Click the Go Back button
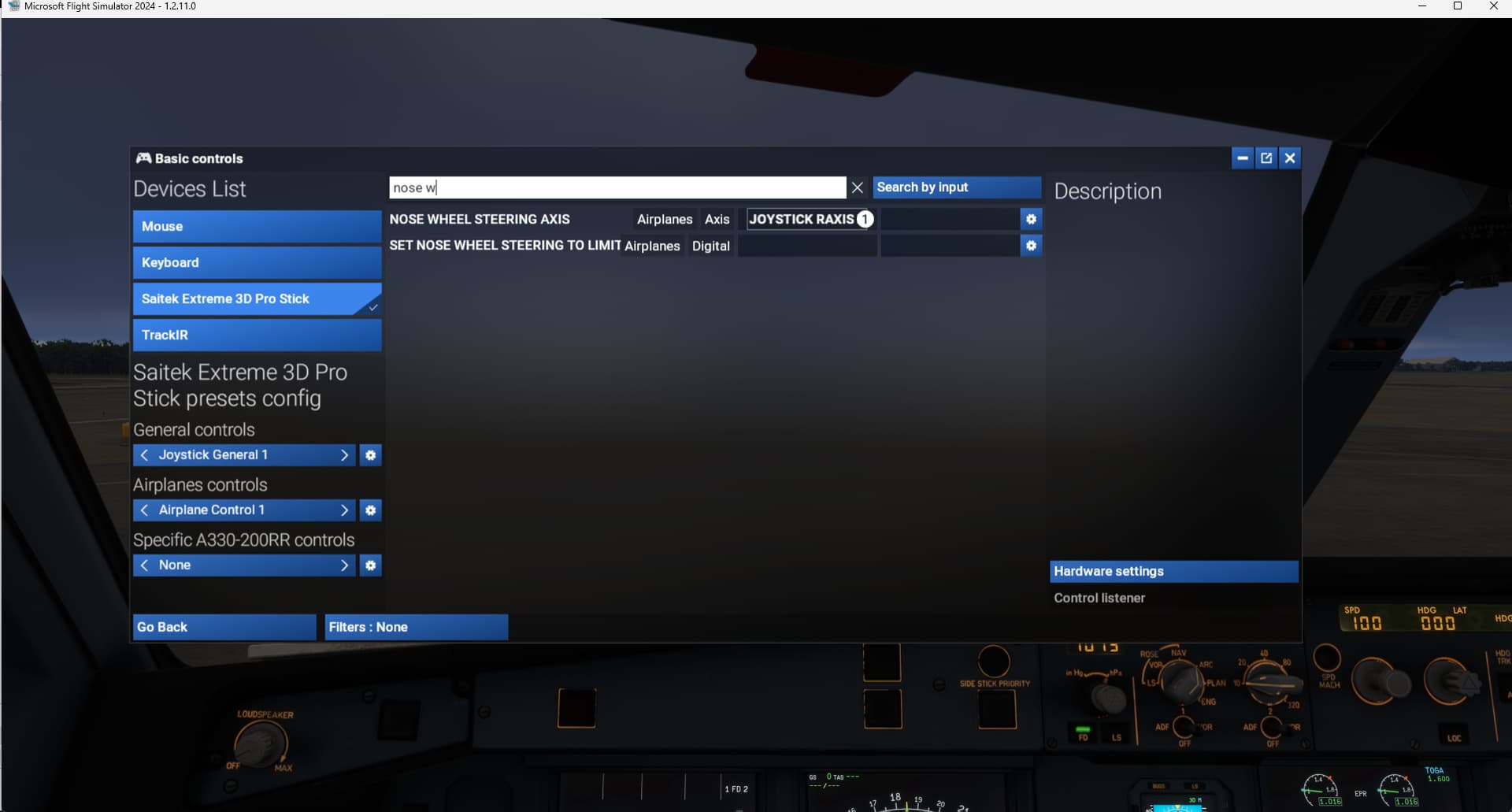 (224, 627)
